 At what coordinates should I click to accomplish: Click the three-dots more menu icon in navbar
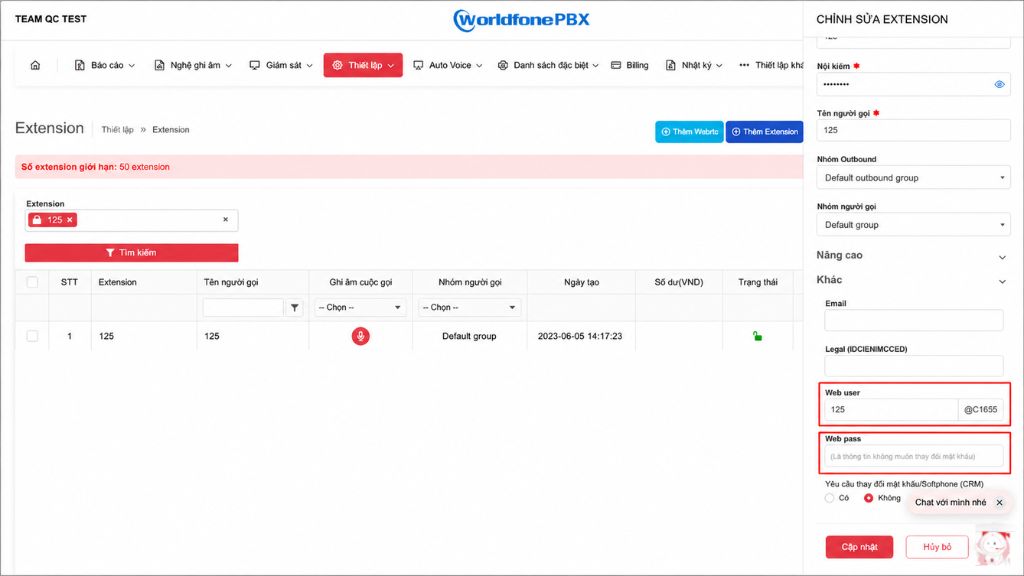(x=744, y=65)
